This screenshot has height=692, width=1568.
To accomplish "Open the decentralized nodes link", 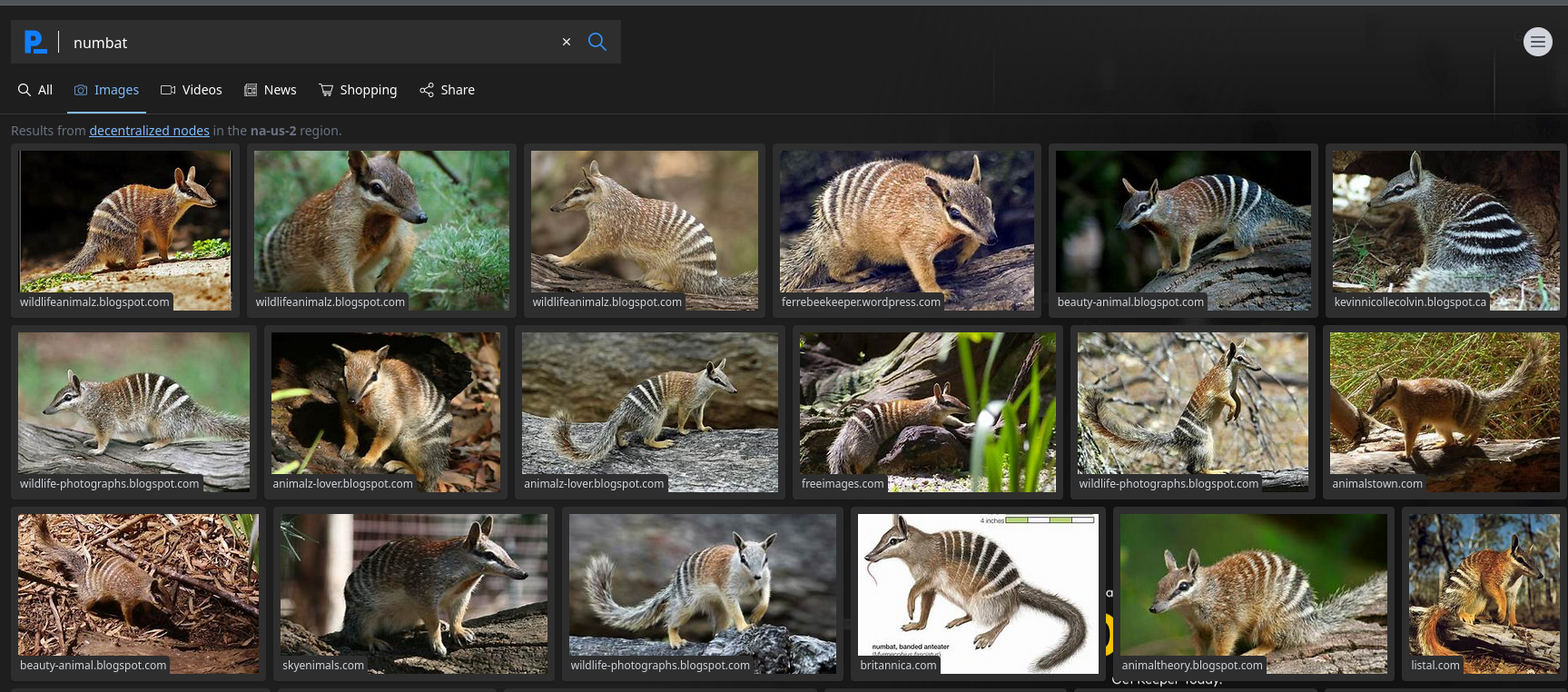I will [149, 131].
